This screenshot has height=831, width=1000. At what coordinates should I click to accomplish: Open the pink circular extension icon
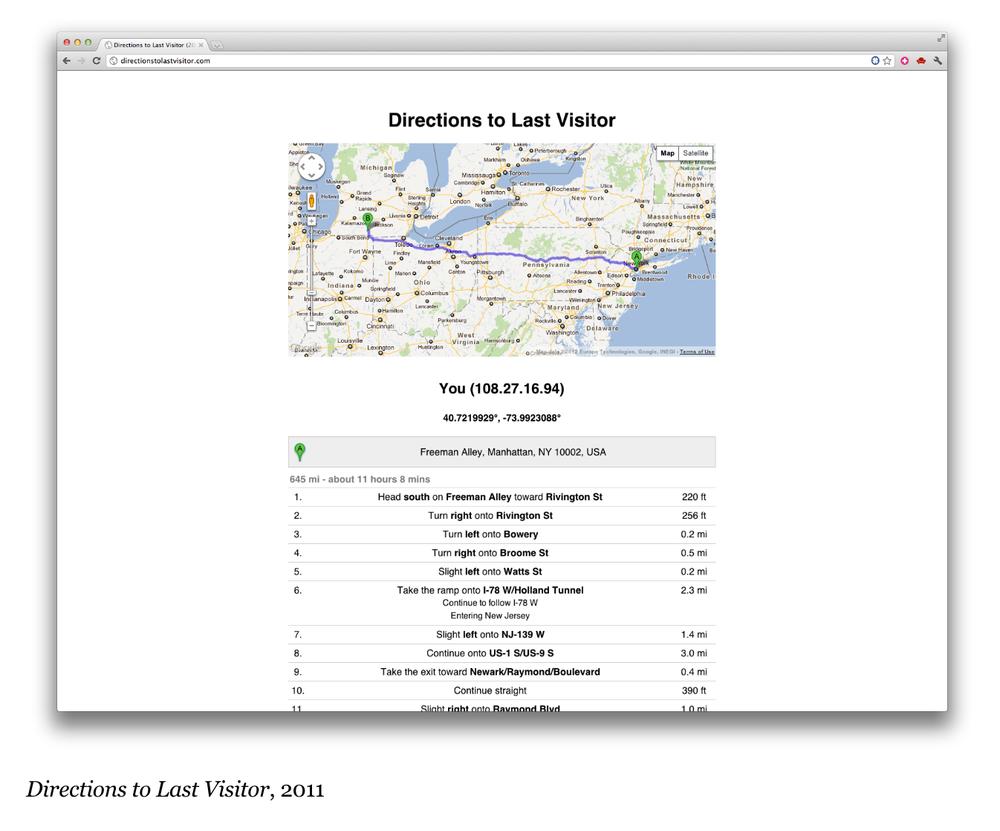(x=904, y=61)
